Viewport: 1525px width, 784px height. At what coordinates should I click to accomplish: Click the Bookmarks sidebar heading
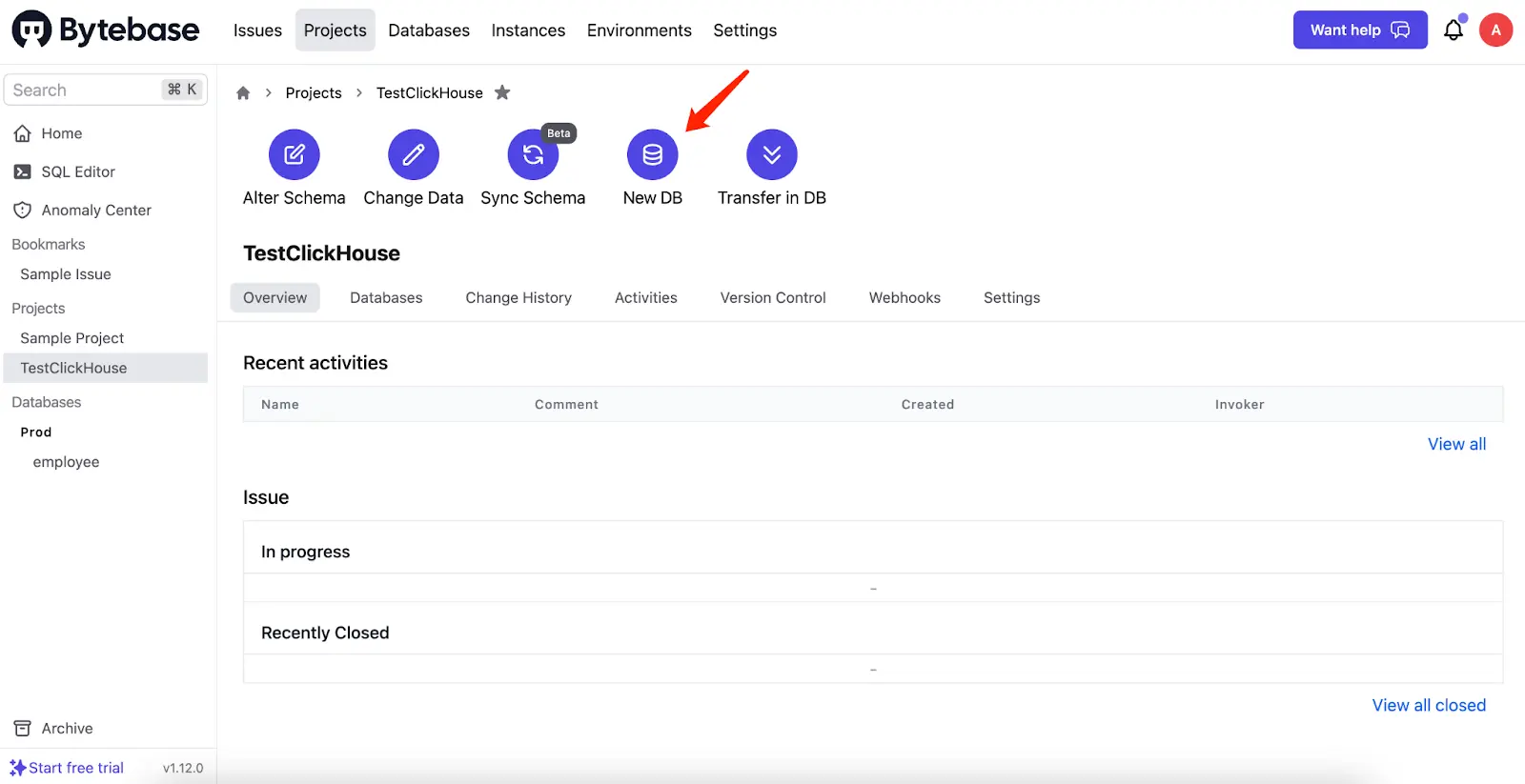coord(49,245)
